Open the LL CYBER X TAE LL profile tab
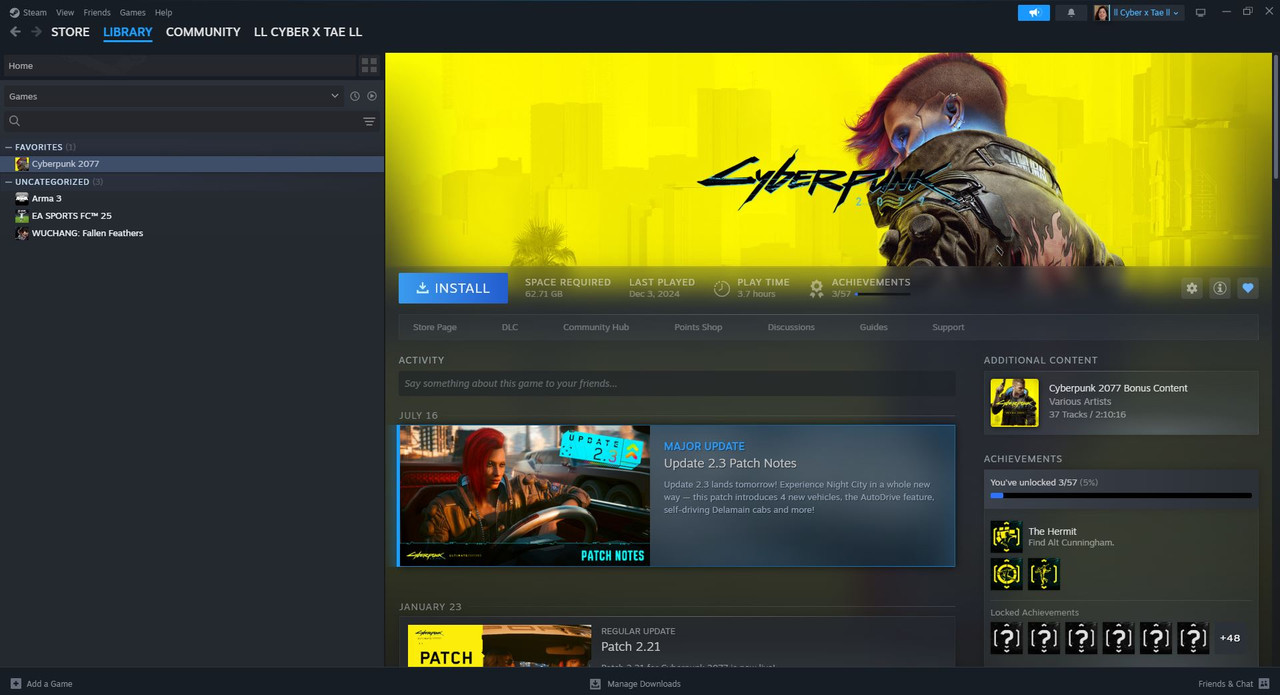This screenshot has height=695, width=1280. [308, 32]
